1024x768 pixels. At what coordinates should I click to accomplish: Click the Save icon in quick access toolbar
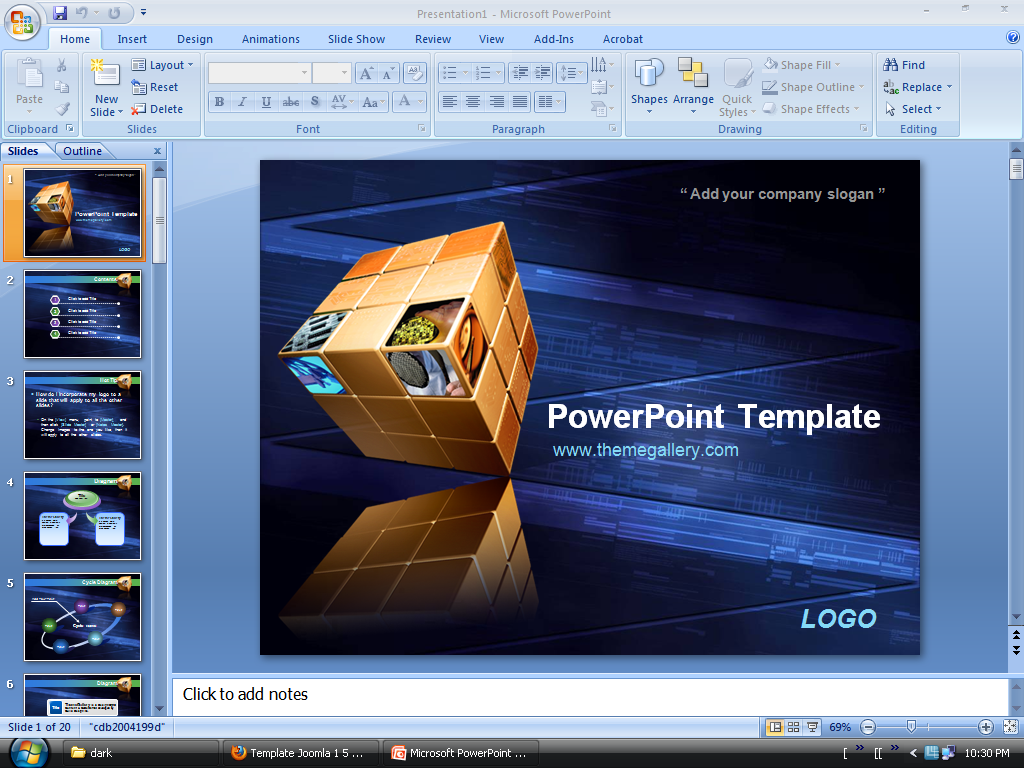pyautogui.click(x=60, y=13)
